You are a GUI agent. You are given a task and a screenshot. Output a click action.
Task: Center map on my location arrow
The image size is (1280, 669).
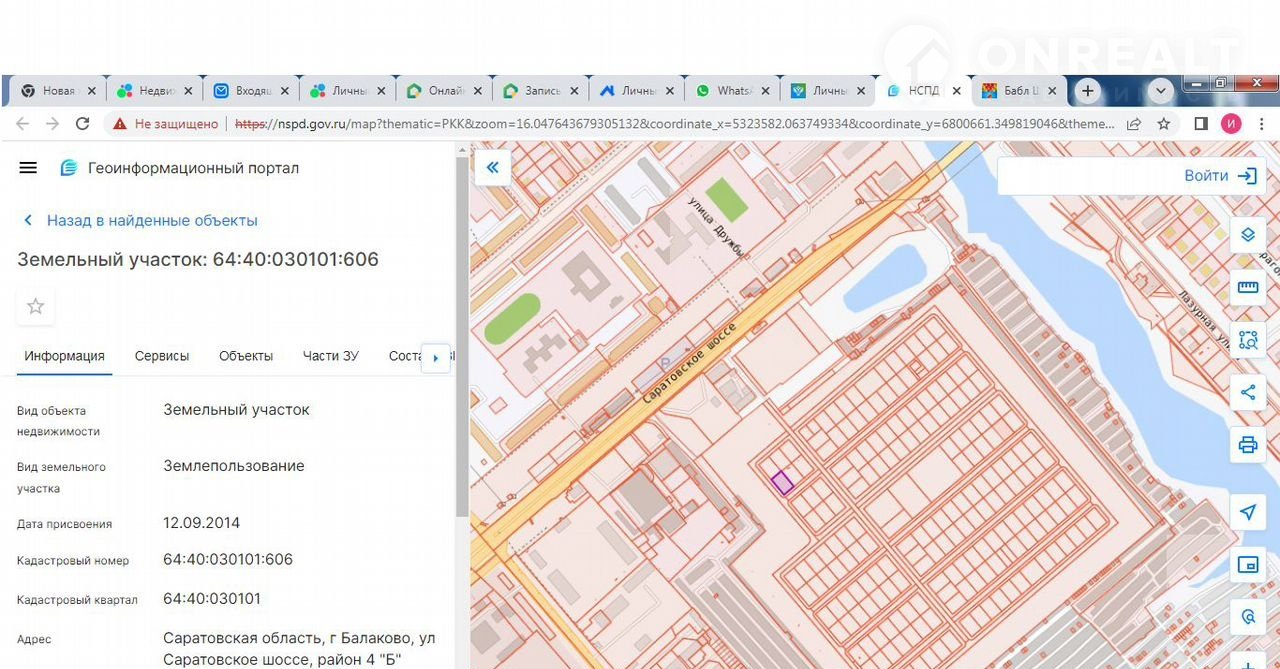[x=1247, y=512]
